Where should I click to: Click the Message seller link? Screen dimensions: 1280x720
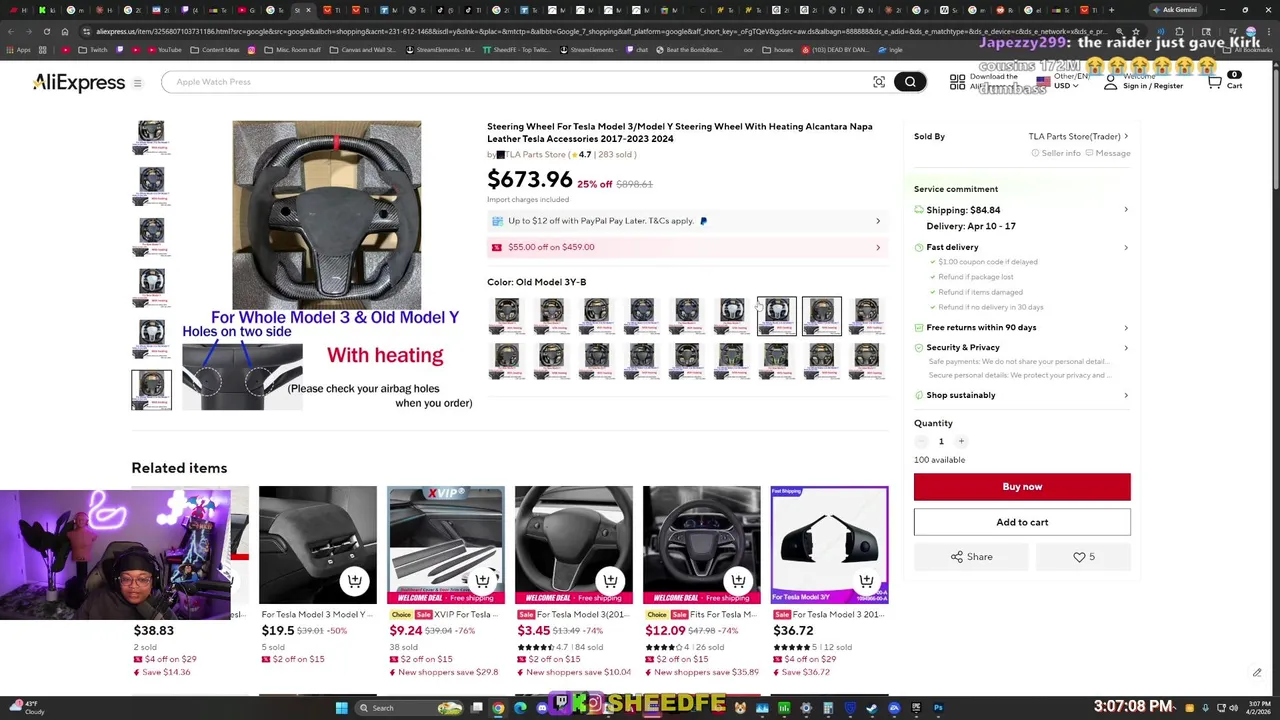click(x=1107, y=153)
